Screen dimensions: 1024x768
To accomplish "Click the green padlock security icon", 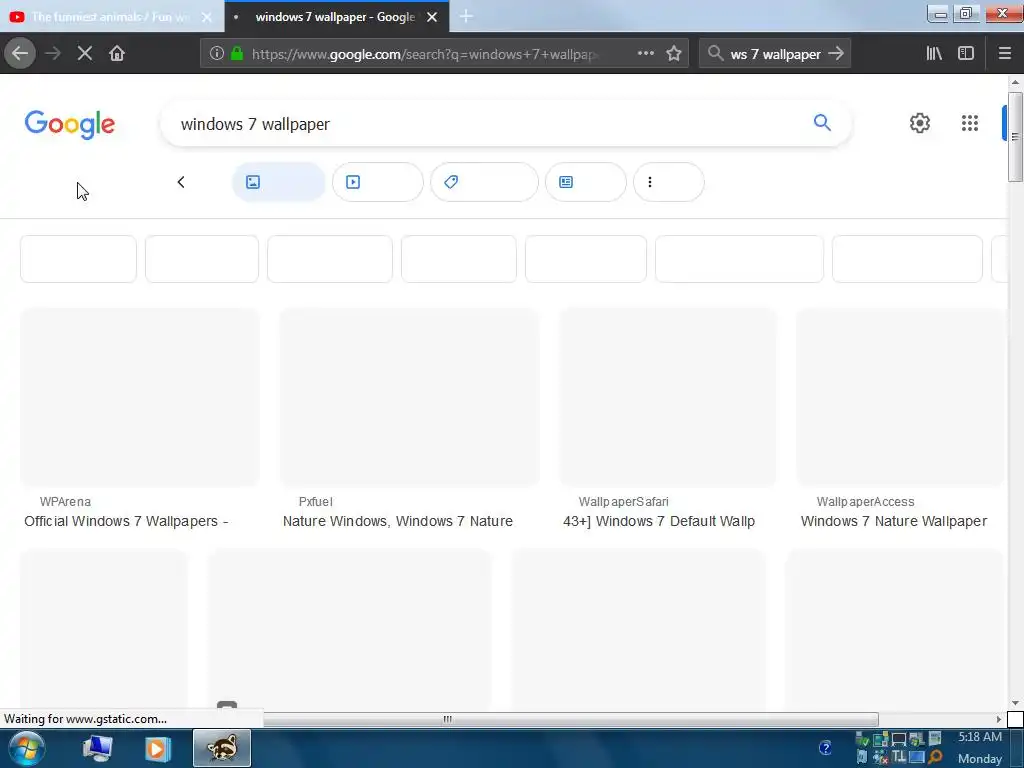I will (x=237, y=54).
